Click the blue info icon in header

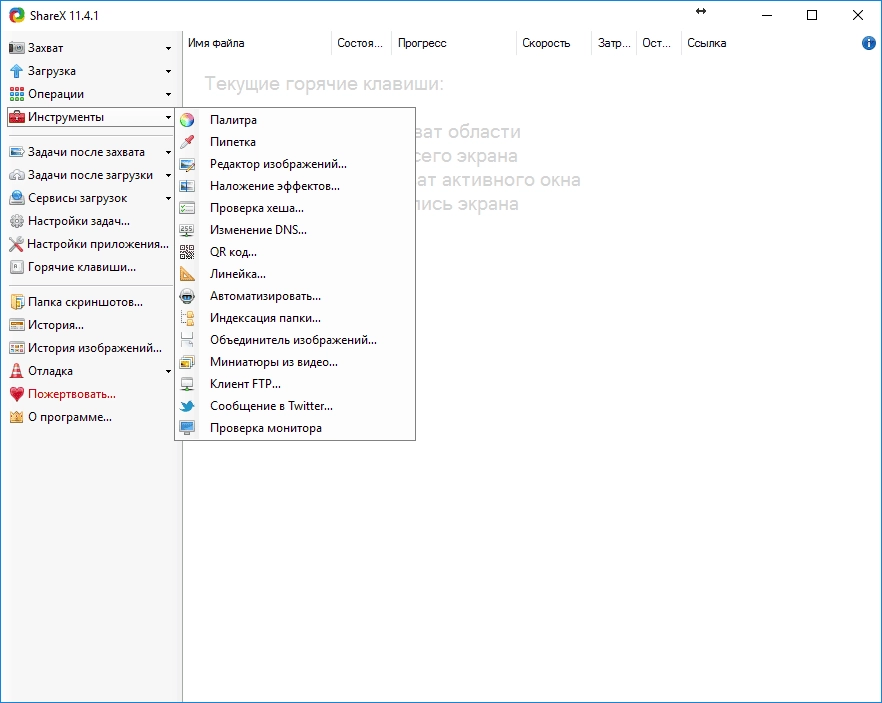868,43
